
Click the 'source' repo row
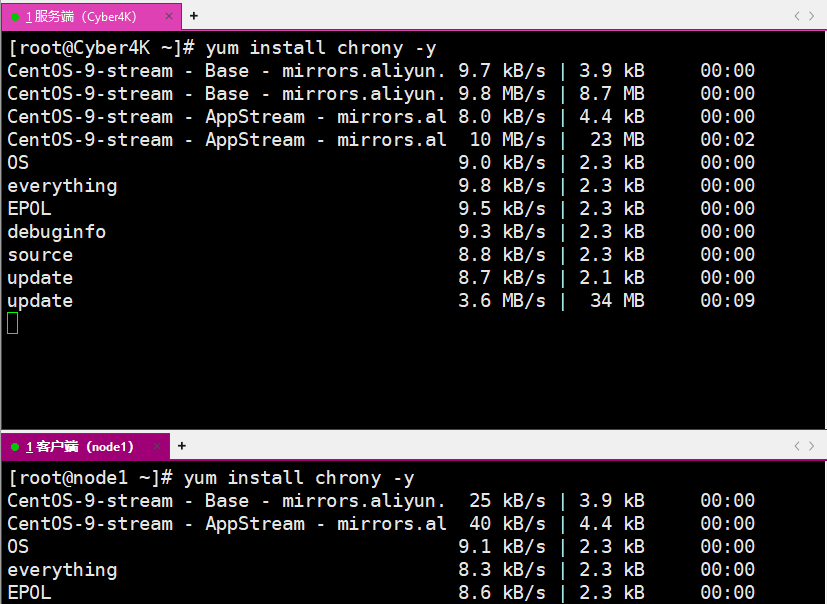click(x=381, y=255)
